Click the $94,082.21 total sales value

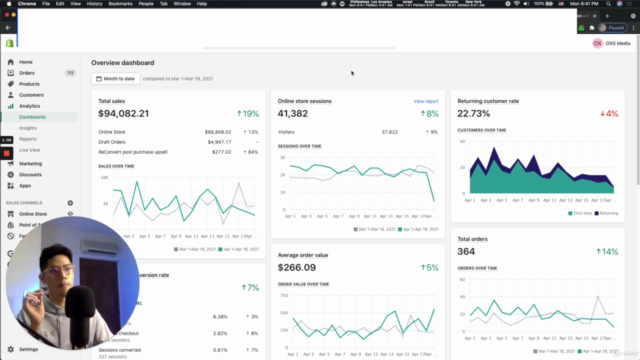click(x=124, y=113)
